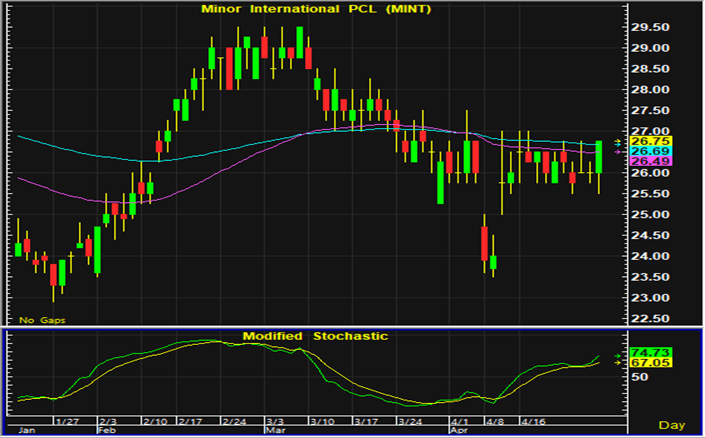Click the Minor International PCL (MINT) chart title
This screenshot has height=438, width=705.
(301, 10)
